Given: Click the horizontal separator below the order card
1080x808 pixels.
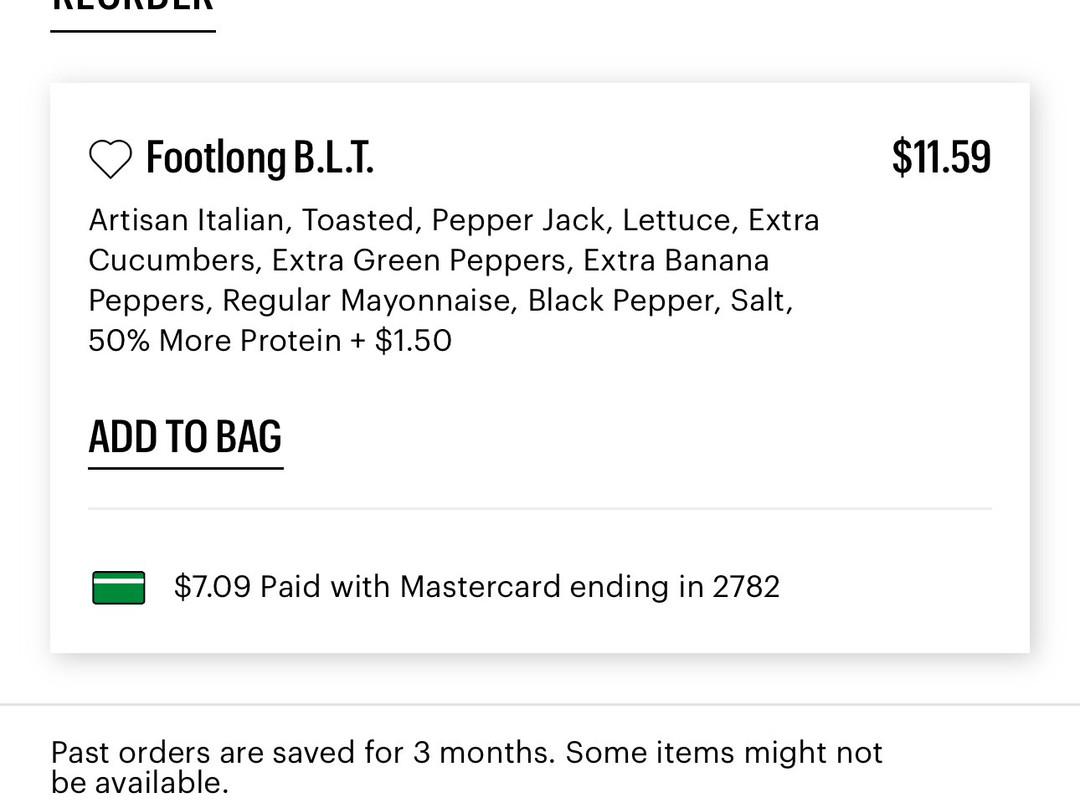Looking at the screenshot, I should [540, 705].
